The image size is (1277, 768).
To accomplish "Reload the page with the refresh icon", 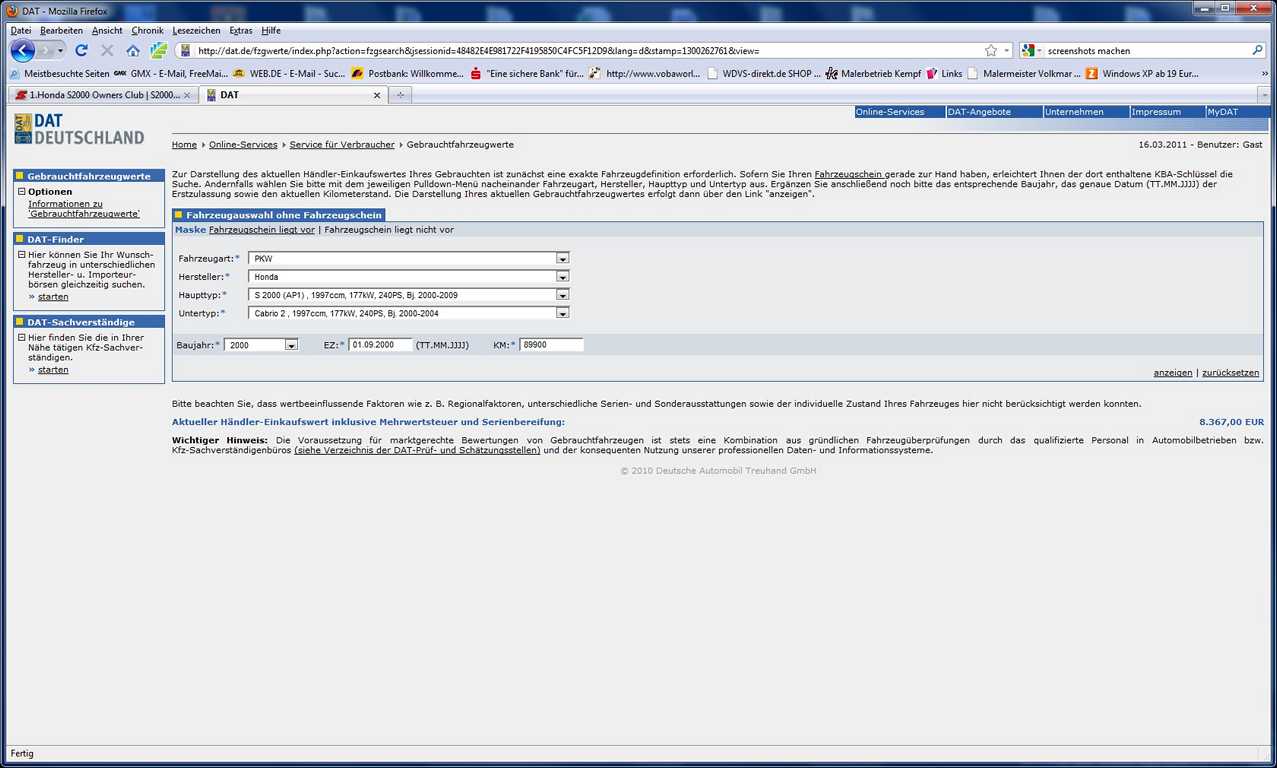I will (x=81, y=50).
